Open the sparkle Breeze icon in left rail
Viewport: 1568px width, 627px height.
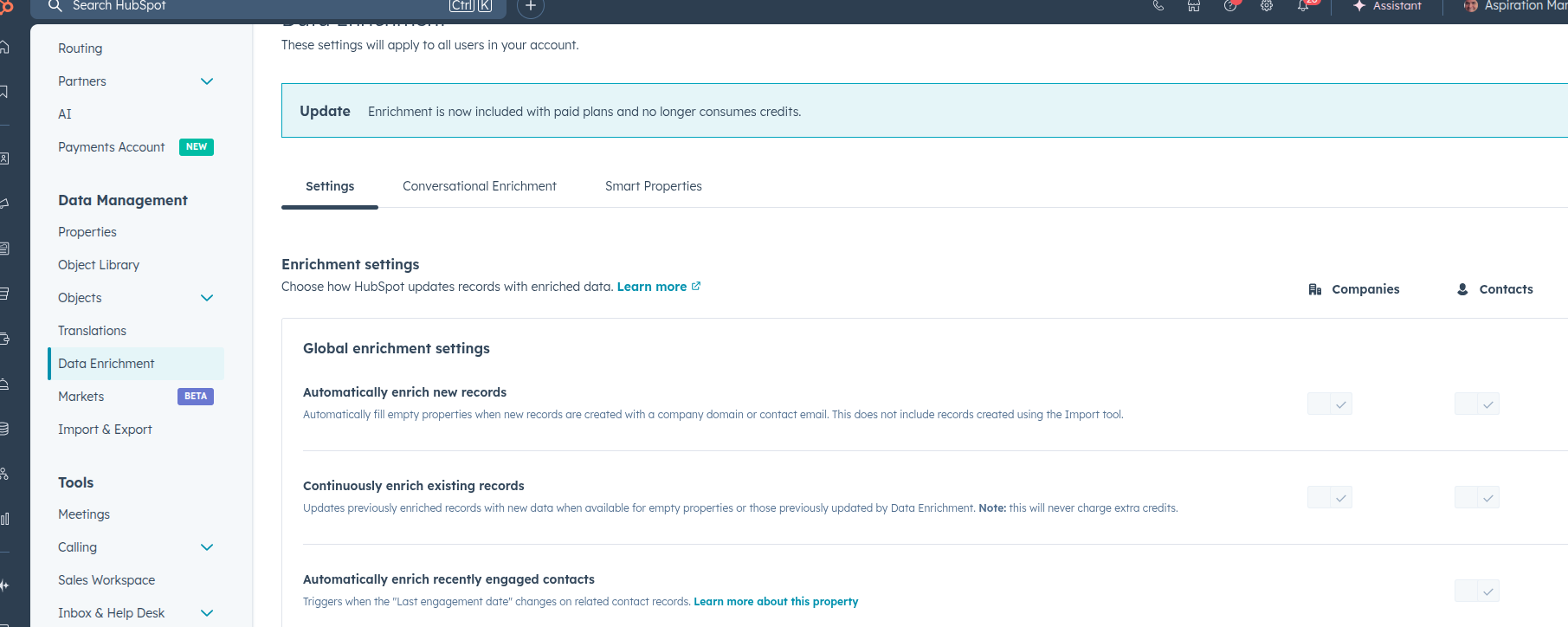(x=4, y=585)
